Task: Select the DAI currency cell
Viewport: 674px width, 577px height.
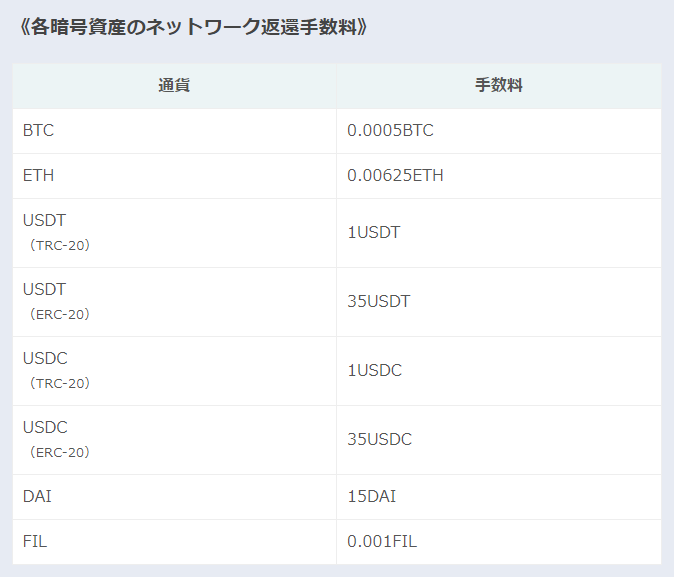Action: (174, 497)
